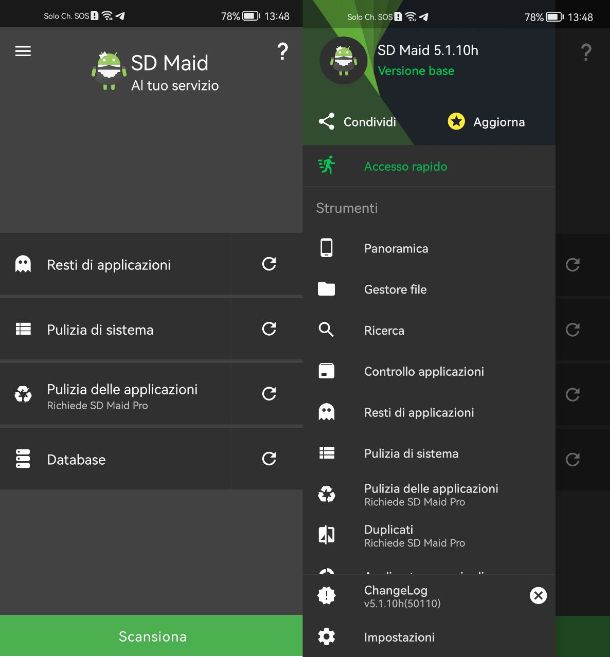Screen dimensions: 610x657
Task: Open Pulizia di sistema in left screen
Action: 114,329
